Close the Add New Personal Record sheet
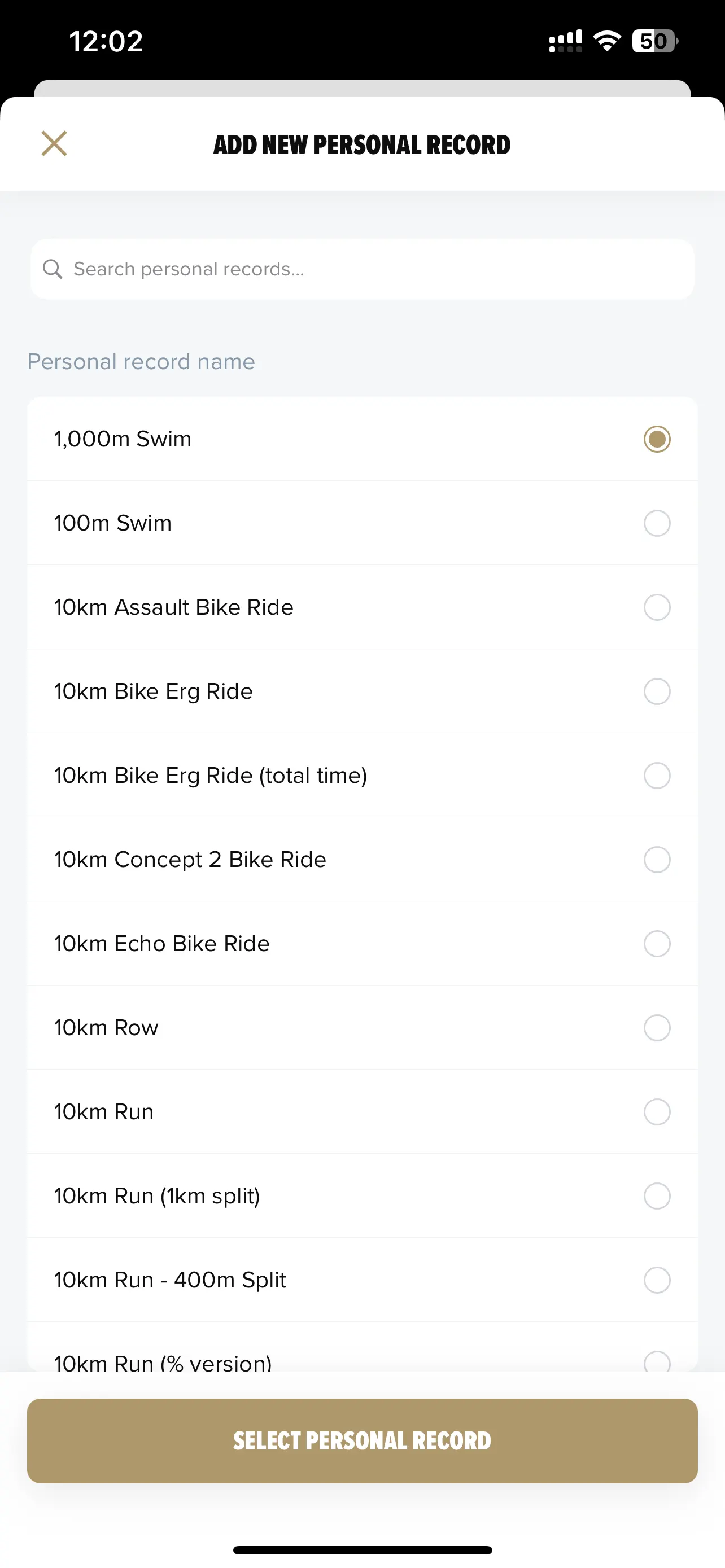Screen dimensions: 725x1568 coord(54,144)
